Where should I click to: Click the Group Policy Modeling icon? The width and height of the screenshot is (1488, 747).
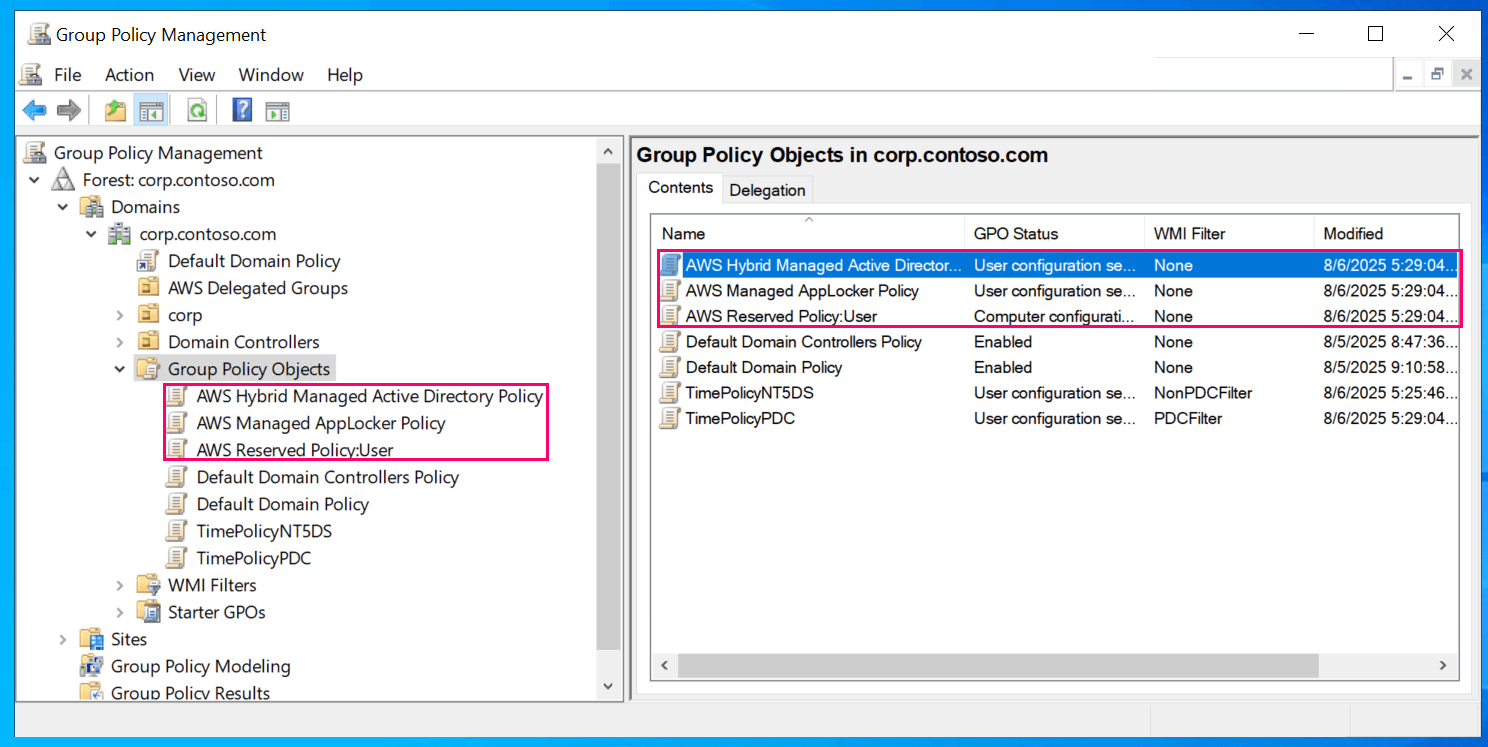(91, 666)
